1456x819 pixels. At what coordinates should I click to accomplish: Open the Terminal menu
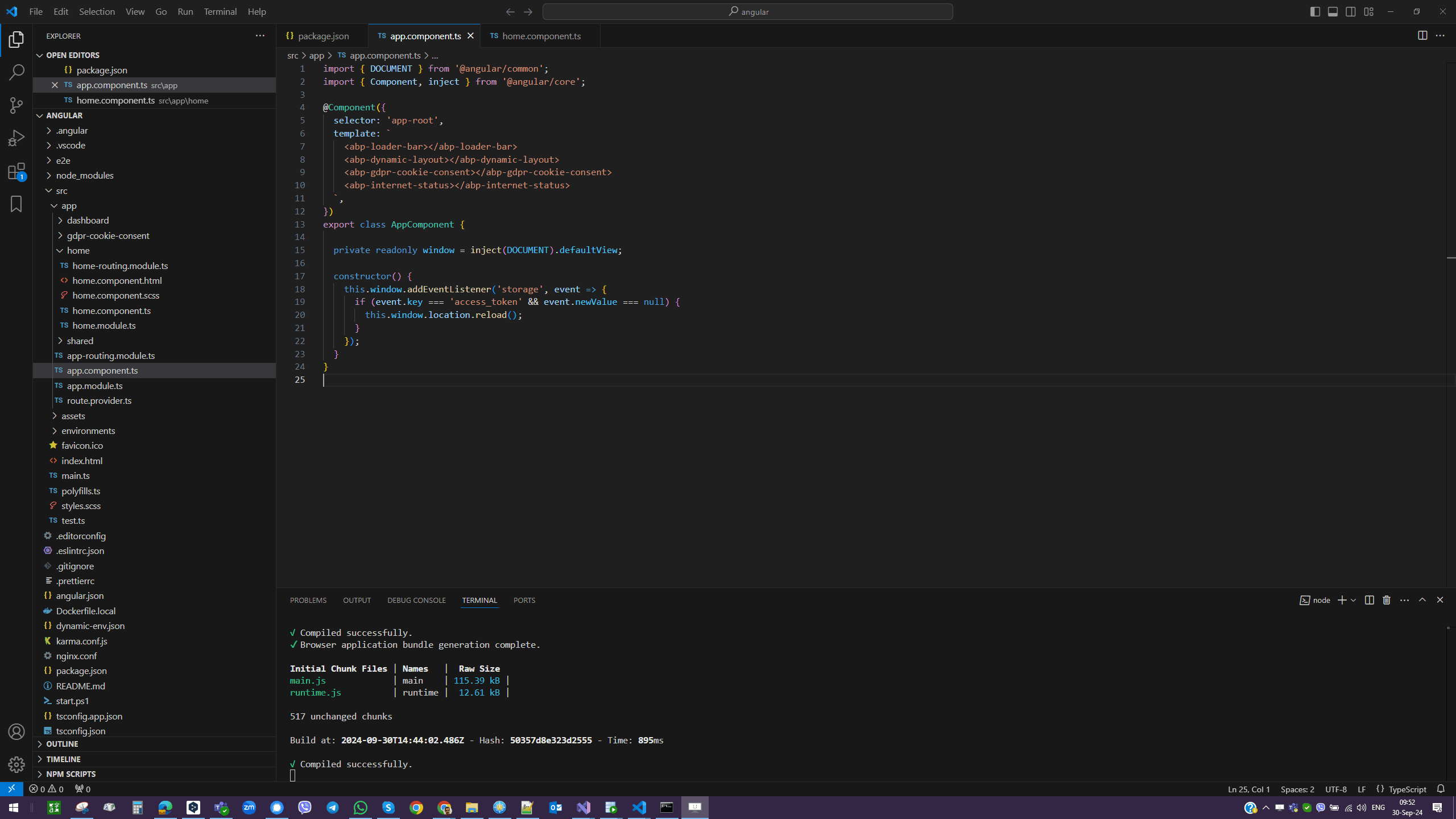point(220,11)
